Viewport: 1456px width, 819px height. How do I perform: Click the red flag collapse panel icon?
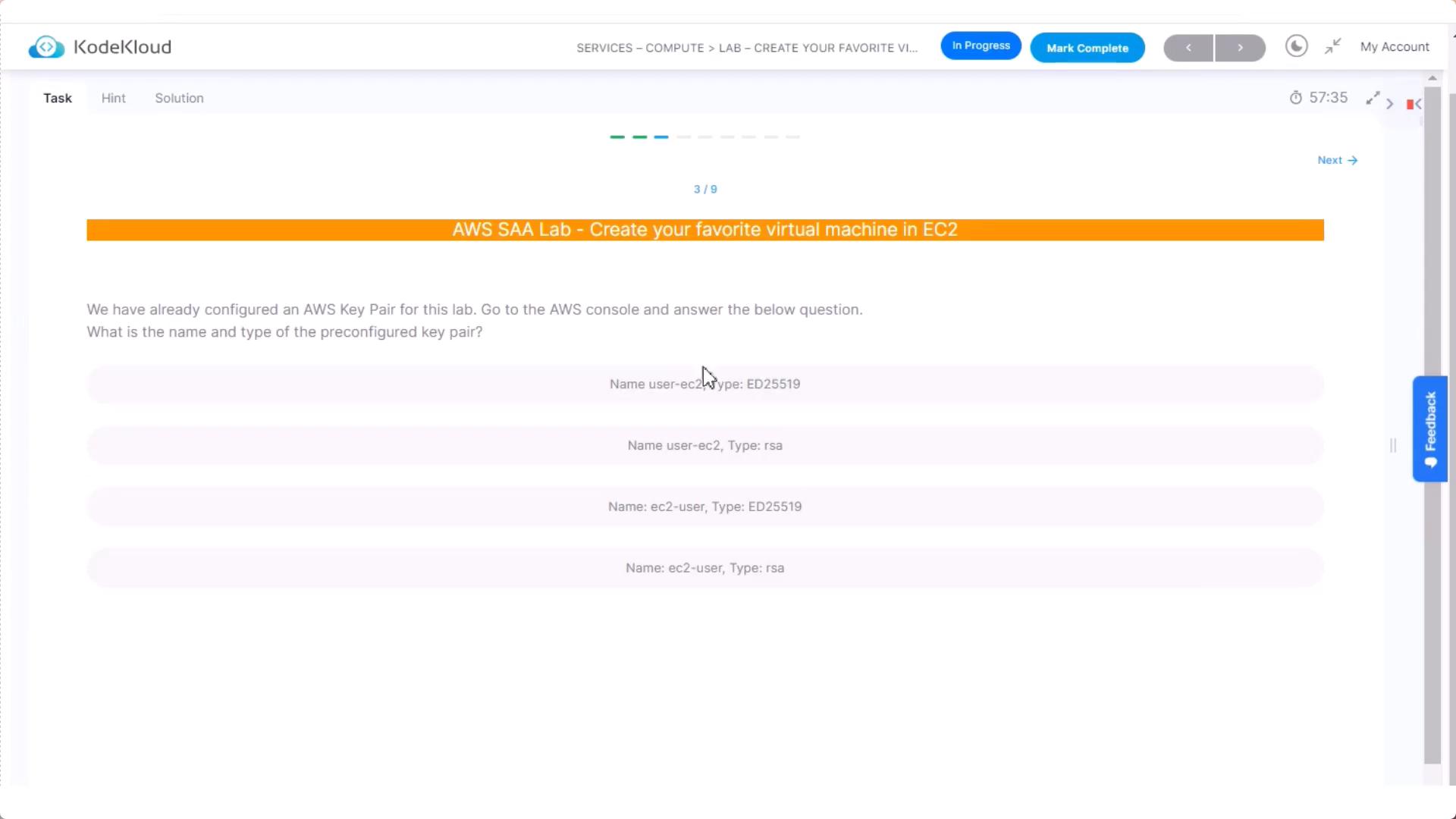(1414, 104)
